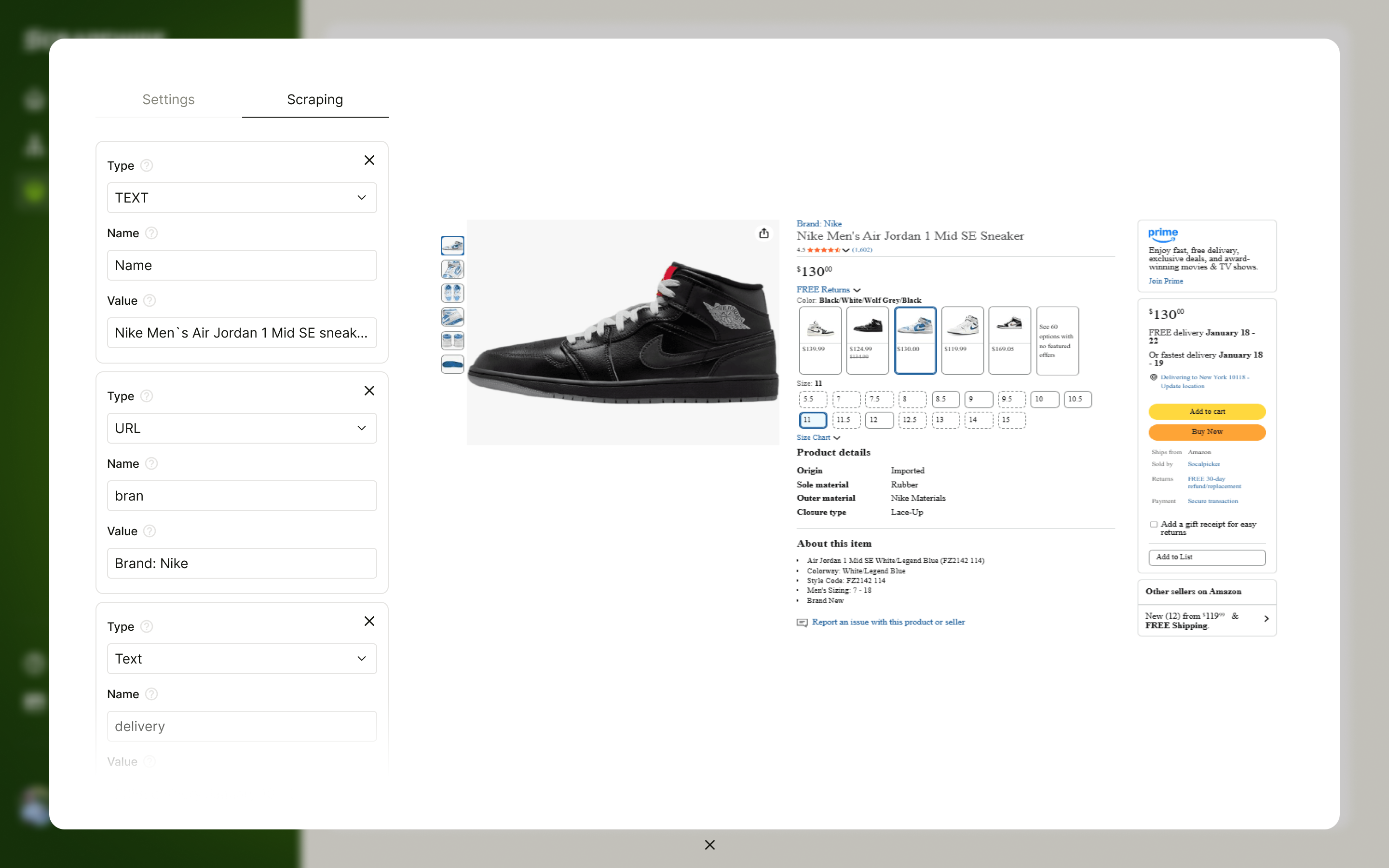This screenshot has height=868, width=1389.
Task: Click the help icon beside the delivery Name field
Action: [152, 693]
